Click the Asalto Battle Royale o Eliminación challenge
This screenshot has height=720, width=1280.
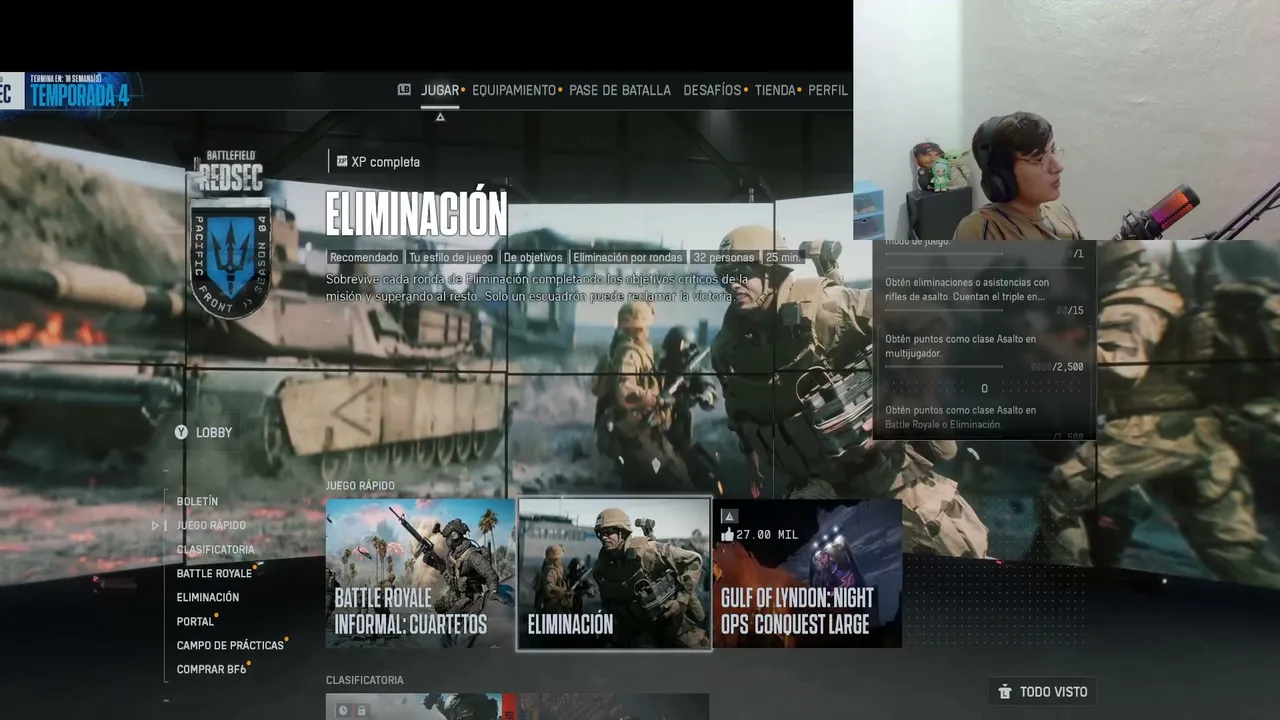coord(961,417)
